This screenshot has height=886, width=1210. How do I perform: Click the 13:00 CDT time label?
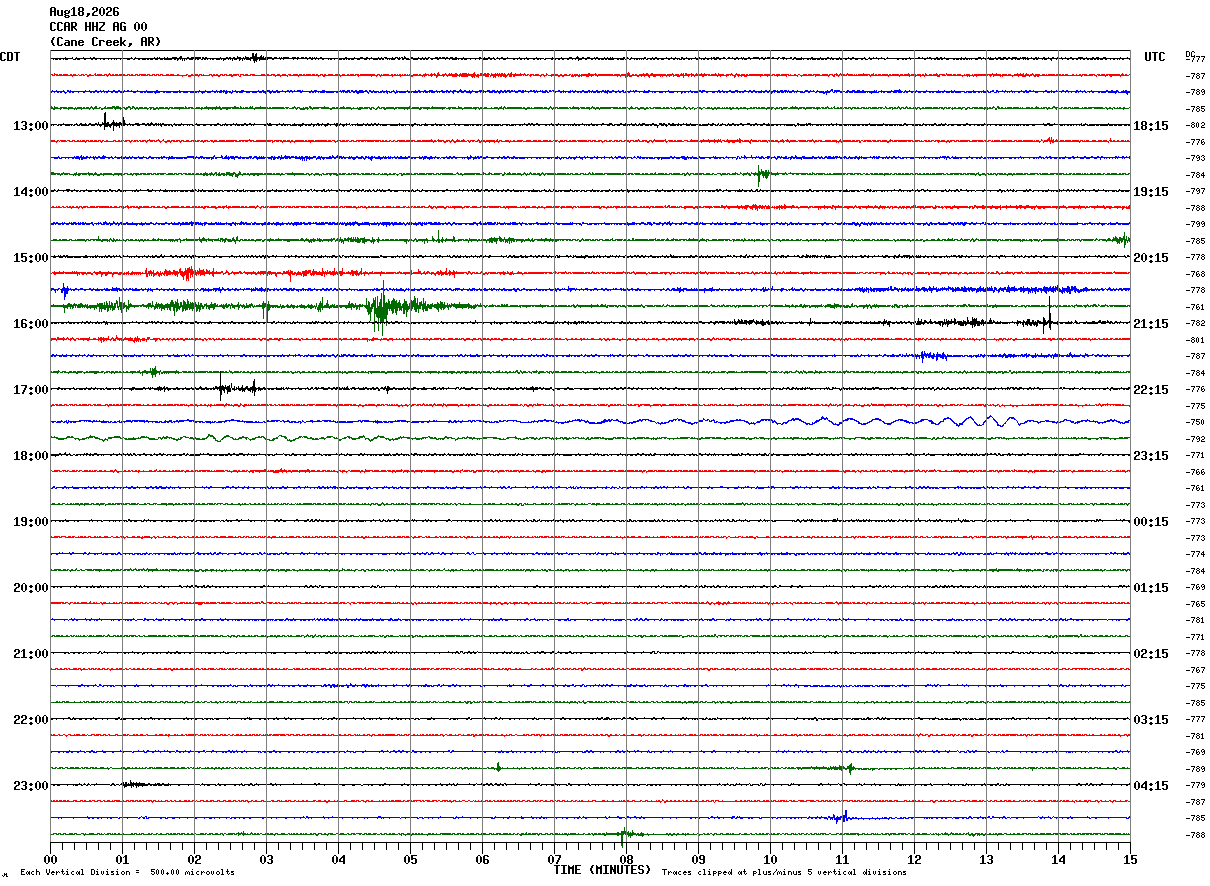30,126
